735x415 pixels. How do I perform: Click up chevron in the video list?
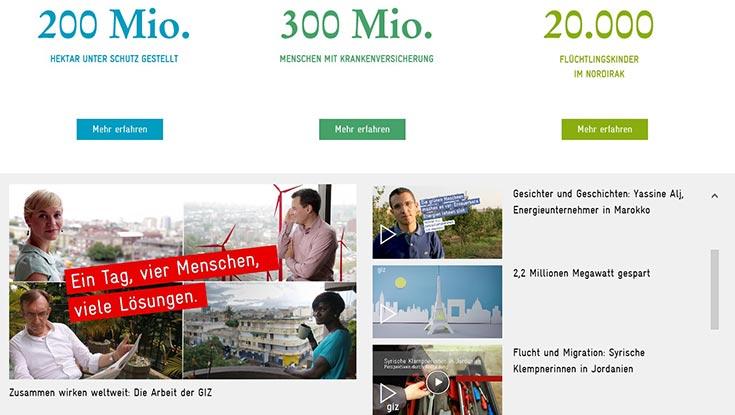[x=714, y=196]
